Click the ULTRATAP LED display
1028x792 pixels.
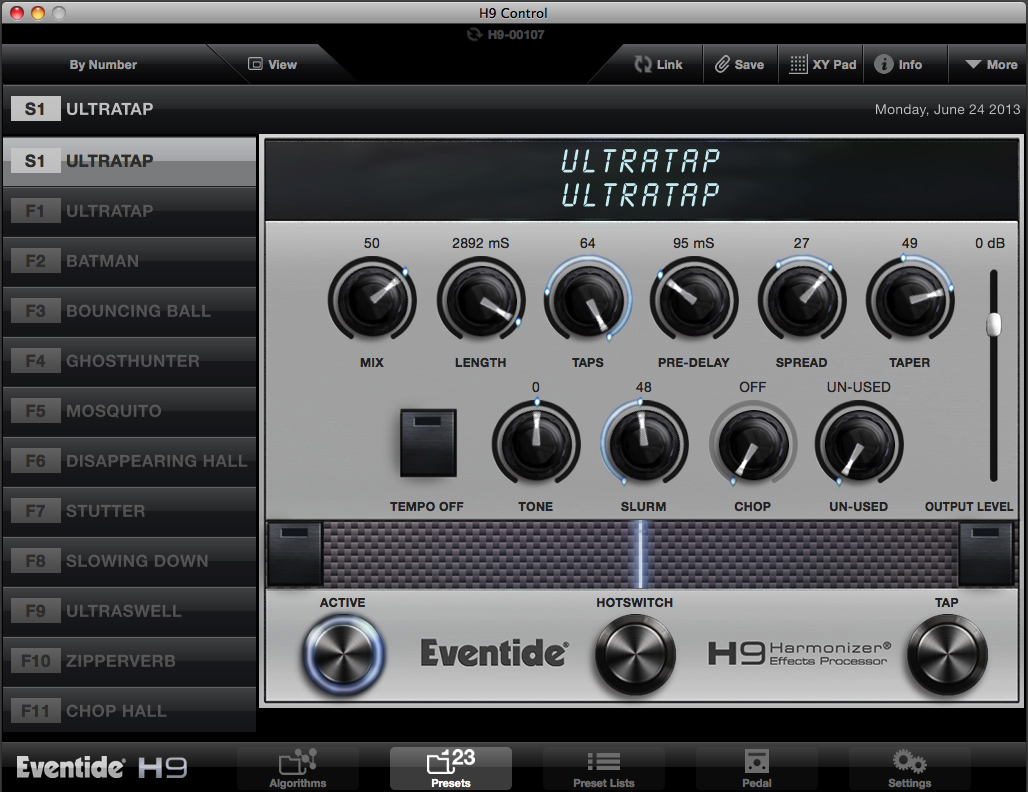641,178
